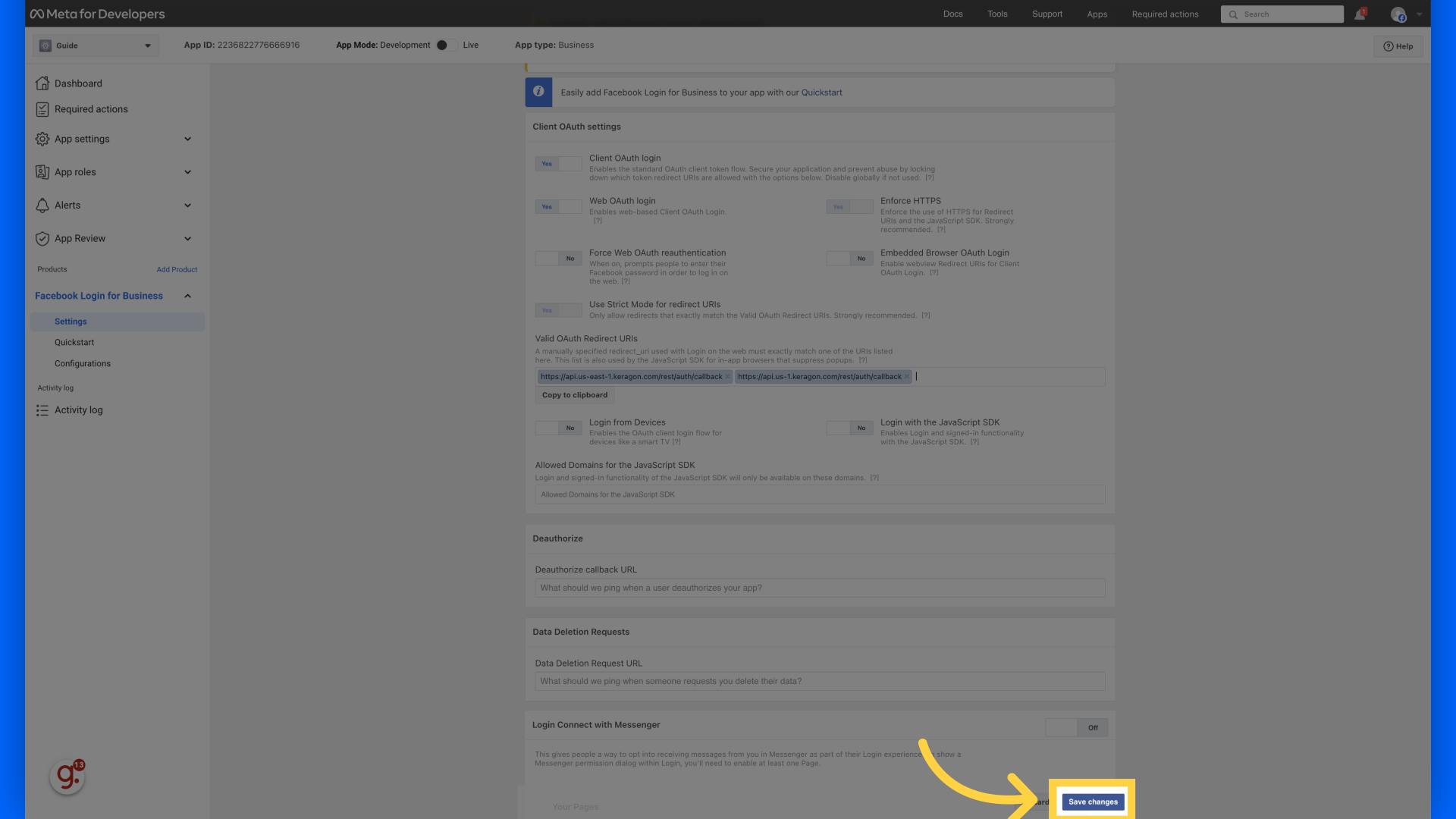Click the top bar Search field
1456x819 pixels.
point(1282,14)
